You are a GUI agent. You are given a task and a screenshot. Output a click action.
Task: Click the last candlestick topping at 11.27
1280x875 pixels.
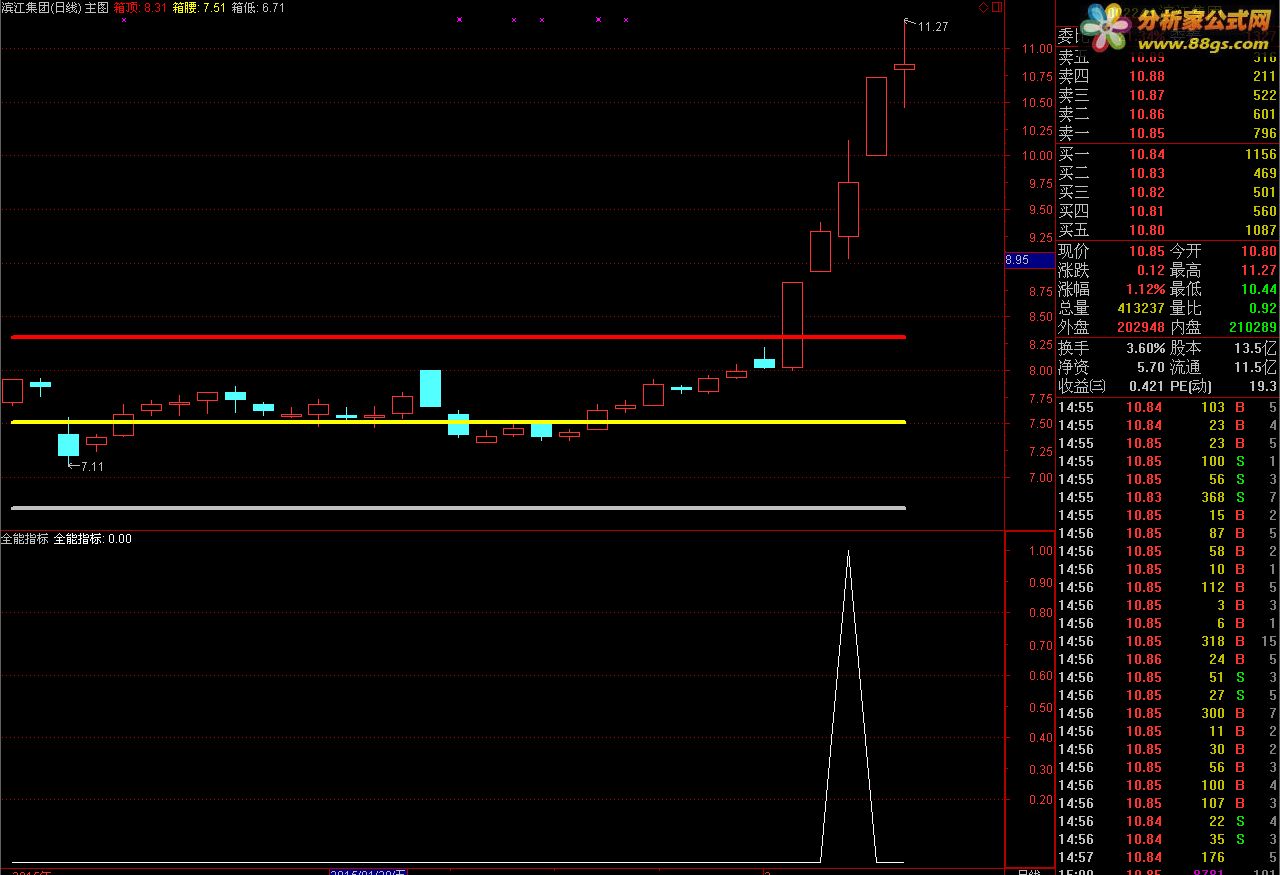(904, 66)
